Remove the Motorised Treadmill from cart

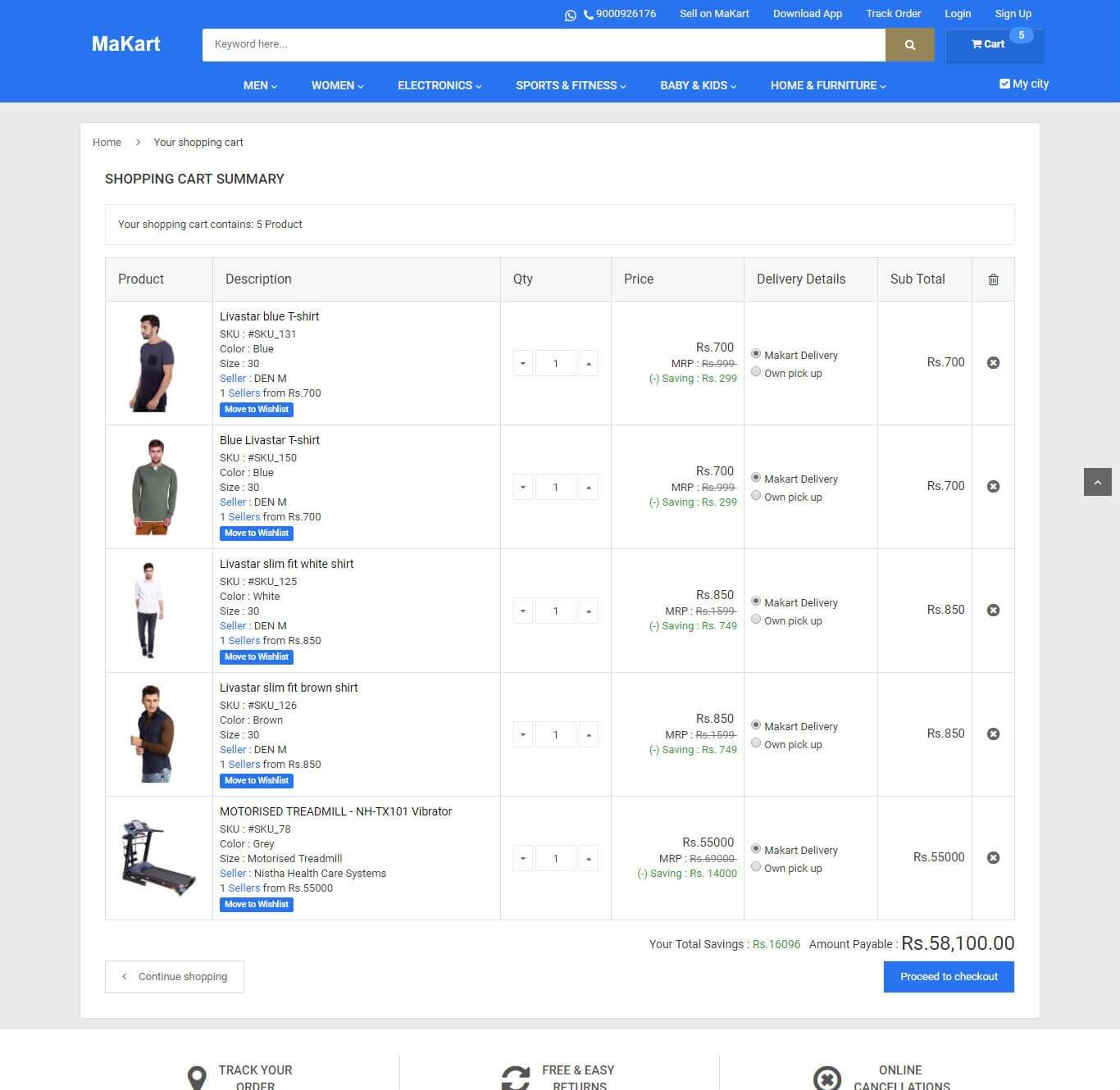[x=993, y=858]
